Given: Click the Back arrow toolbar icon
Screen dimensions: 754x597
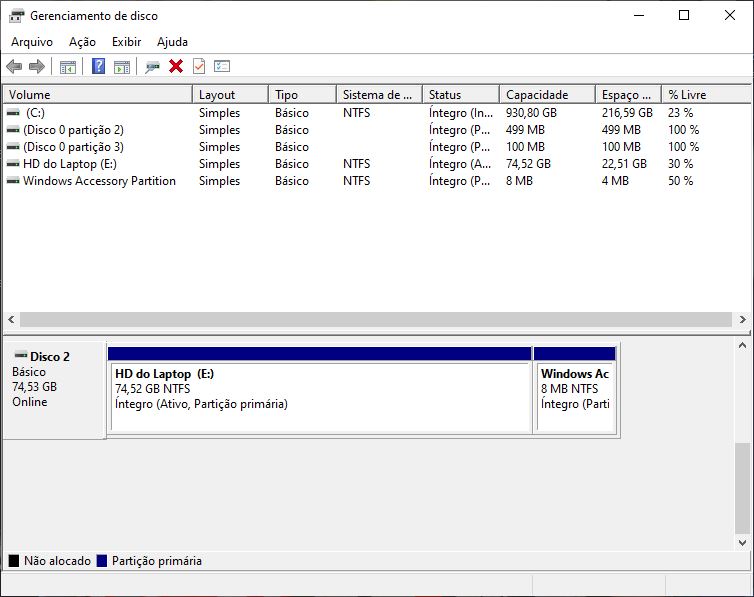Looking at the screenshot, I should pos(14,66).
